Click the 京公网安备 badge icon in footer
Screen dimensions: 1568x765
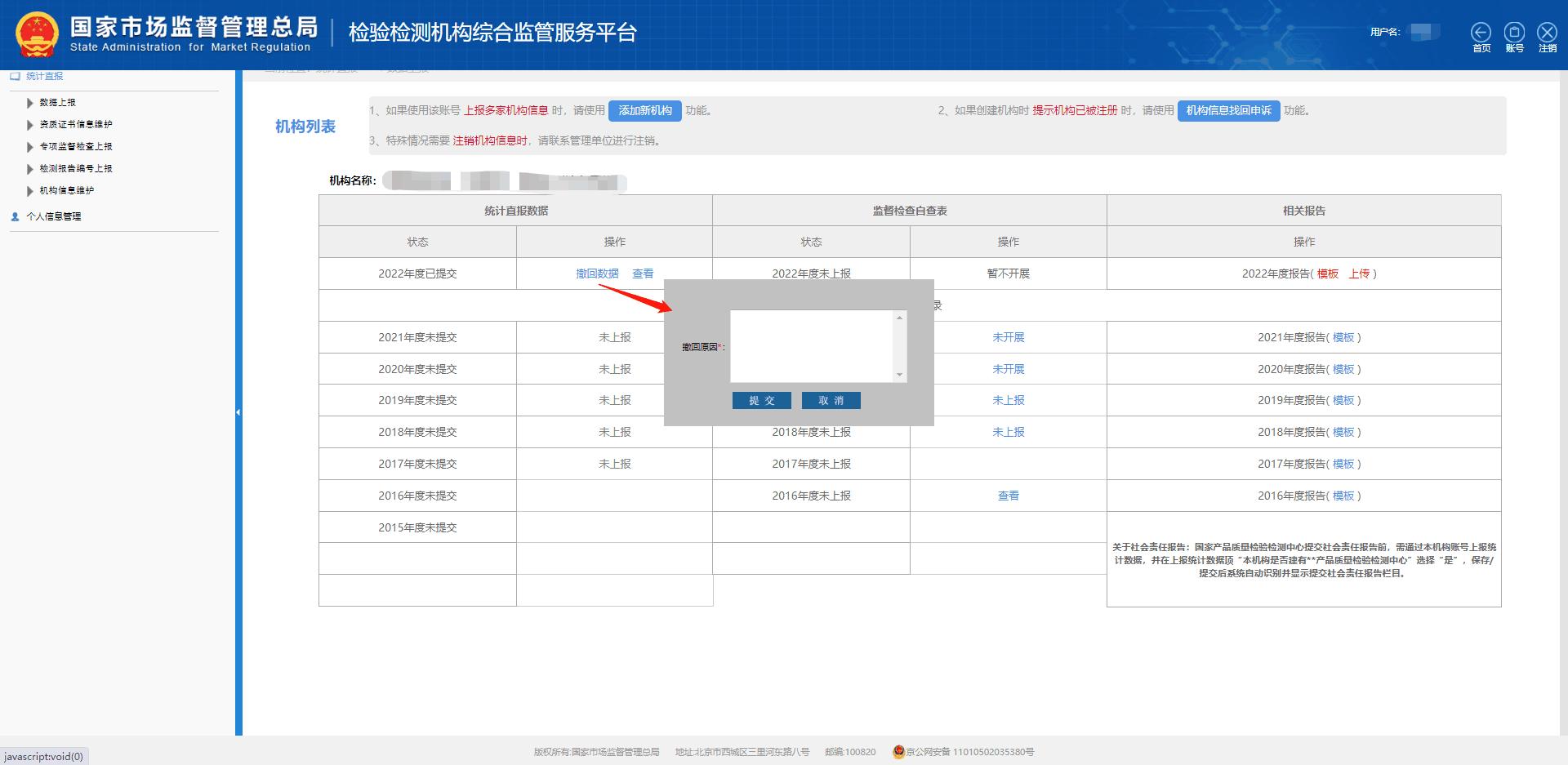point(897,752)
